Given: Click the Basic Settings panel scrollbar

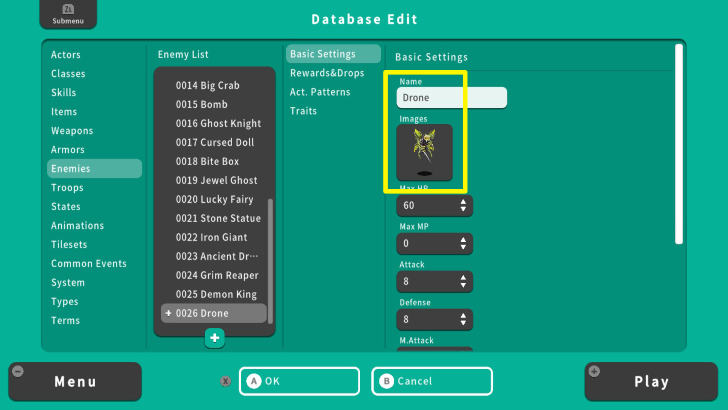Looking at the screenshot, I should (679, 144).
